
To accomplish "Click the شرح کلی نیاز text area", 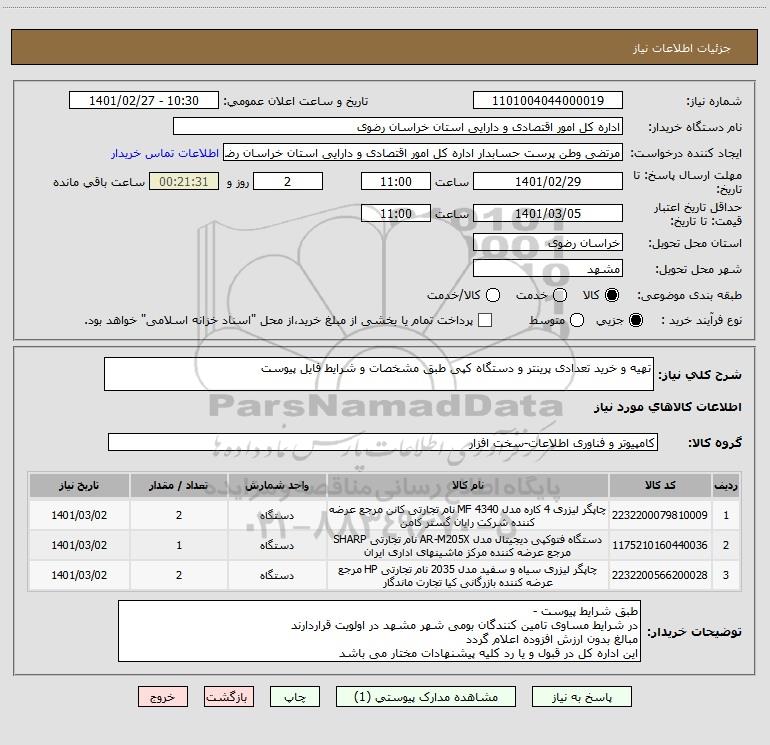I will point(379,374).
